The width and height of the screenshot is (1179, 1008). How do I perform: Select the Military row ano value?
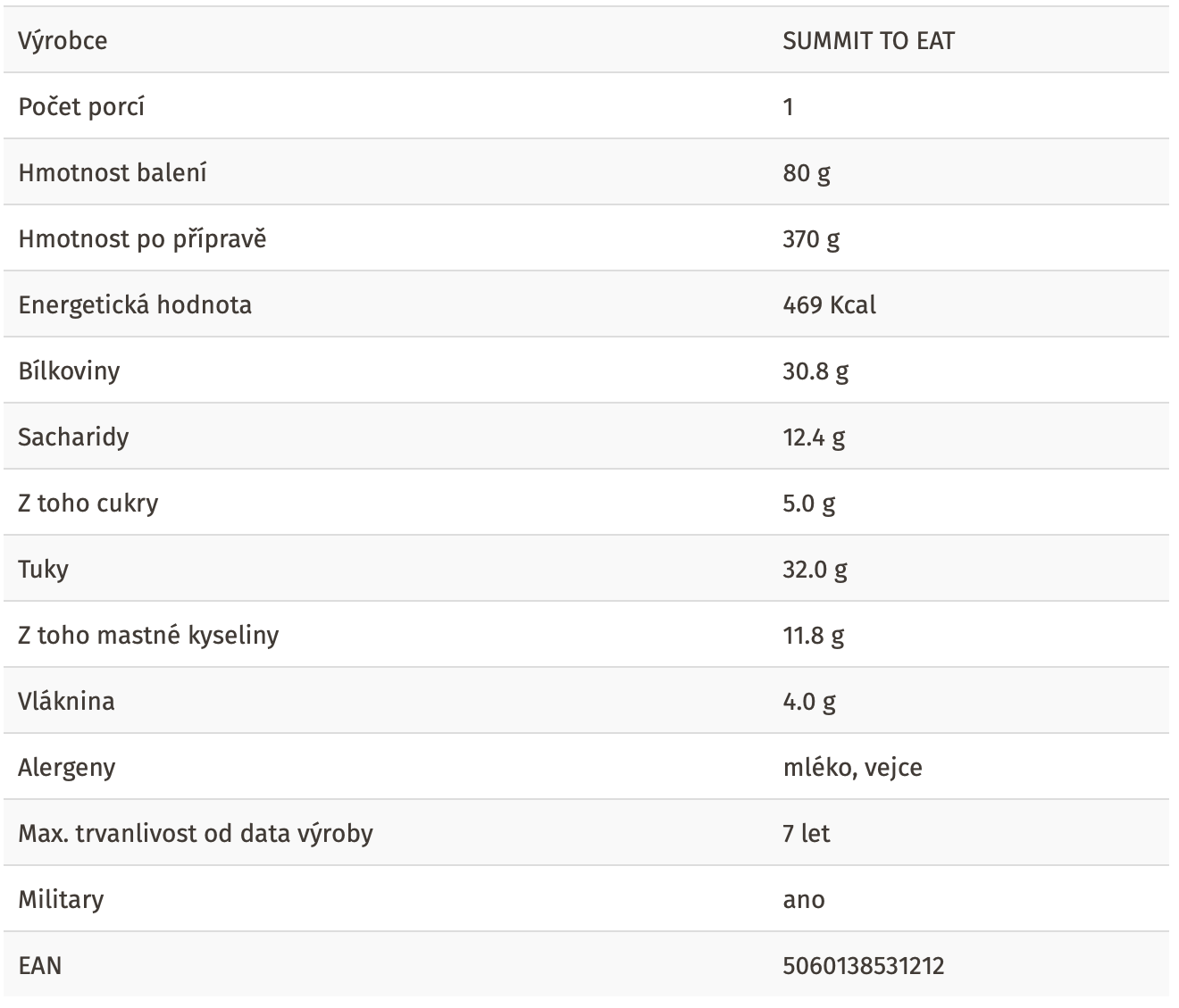point(804,900)
